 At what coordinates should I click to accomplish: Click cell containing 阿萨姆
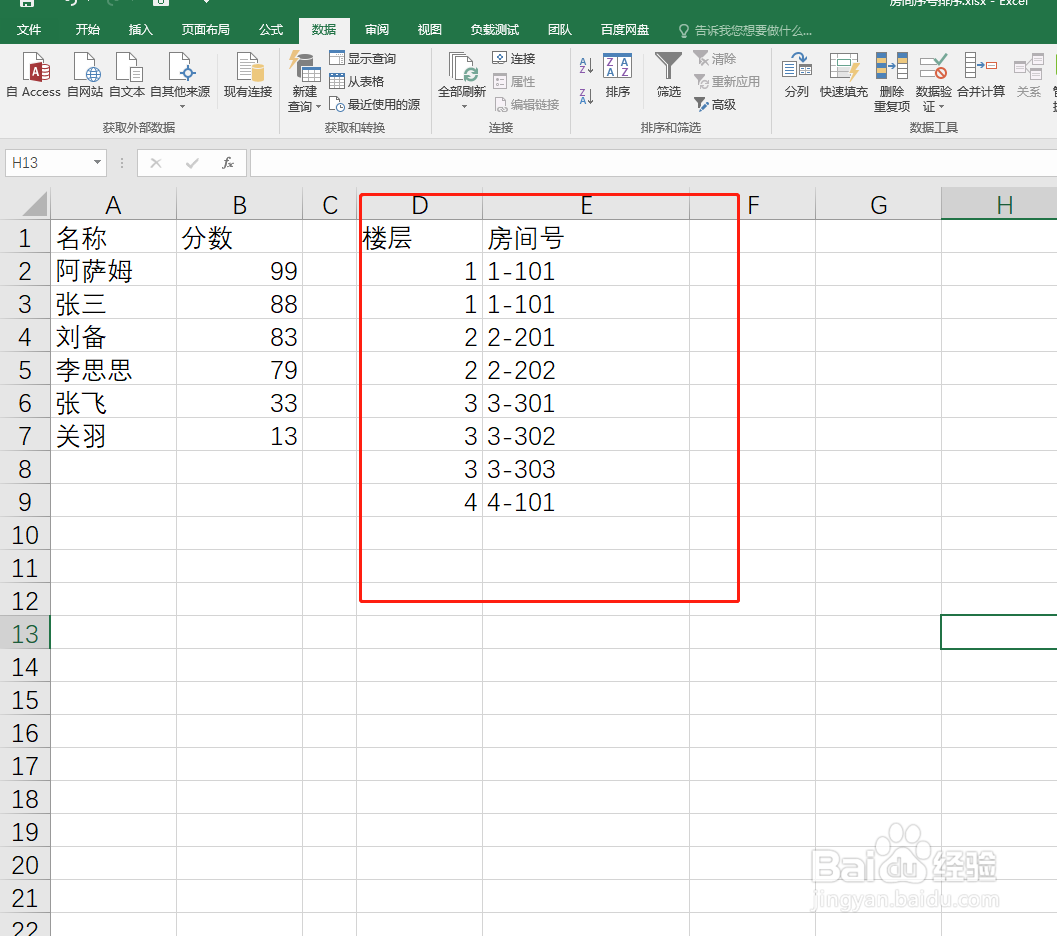point(113,271)
